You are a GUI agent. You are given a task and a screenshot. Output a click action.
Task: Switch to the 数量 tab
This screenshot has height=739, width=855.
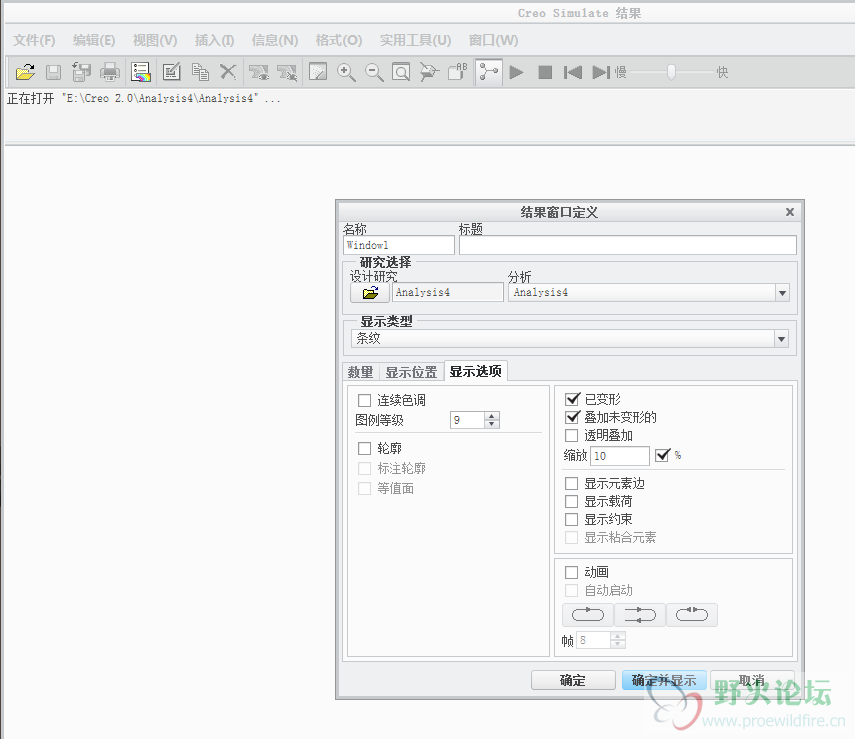pos(360,372)
